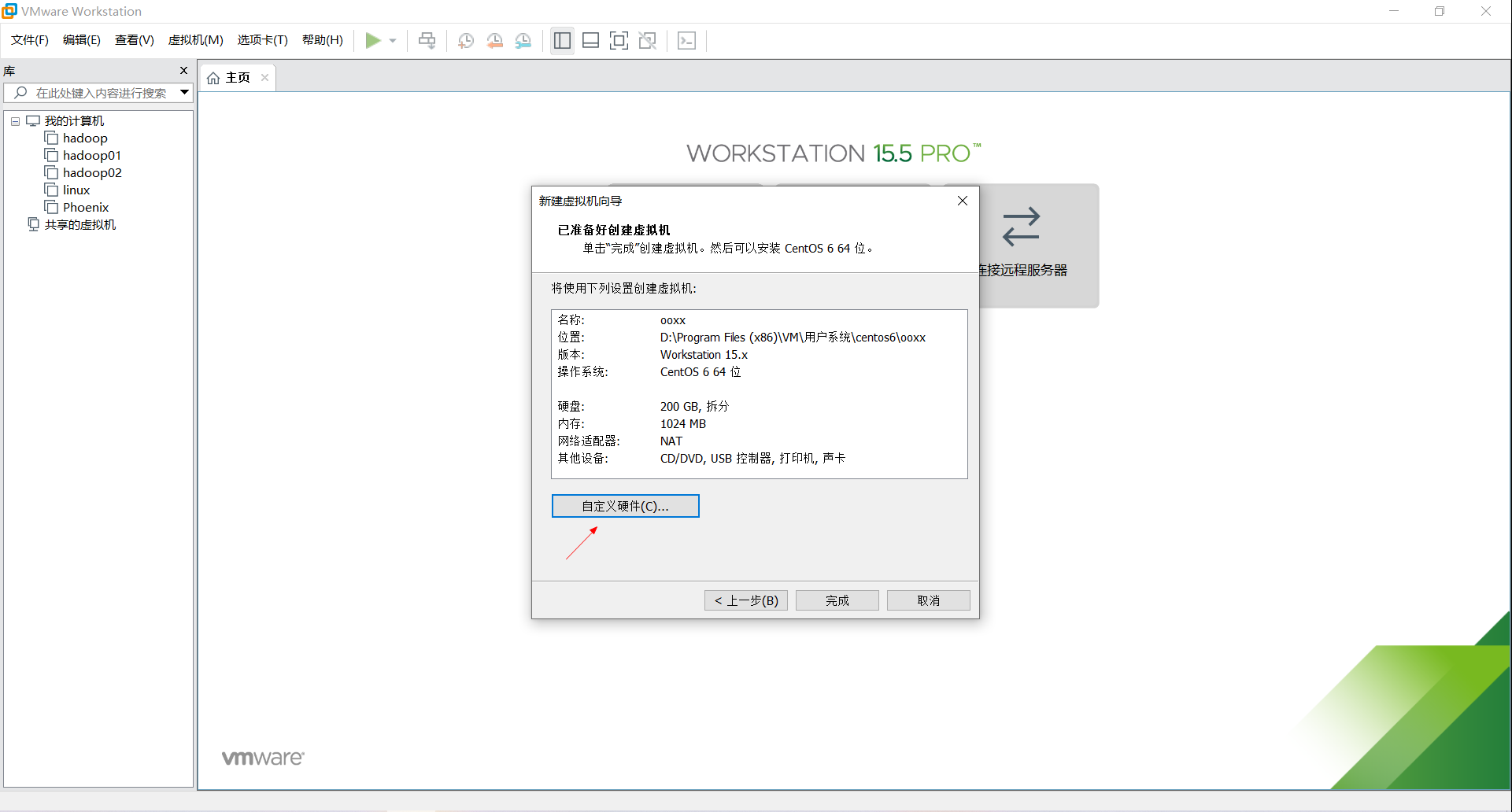Open the 编辑(E) menu
This screenshot has width=1512, height=812.
coord(82,40)
